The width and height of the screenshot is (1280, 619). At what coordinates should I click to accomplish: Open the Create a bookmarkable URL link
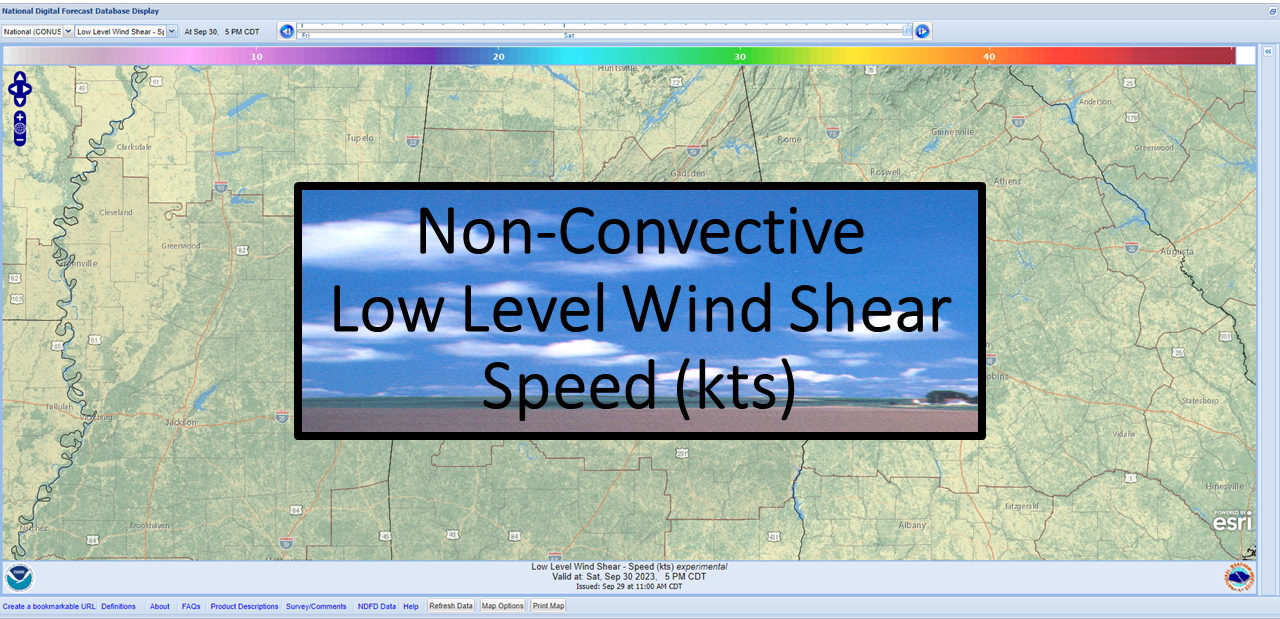(49, 606)
